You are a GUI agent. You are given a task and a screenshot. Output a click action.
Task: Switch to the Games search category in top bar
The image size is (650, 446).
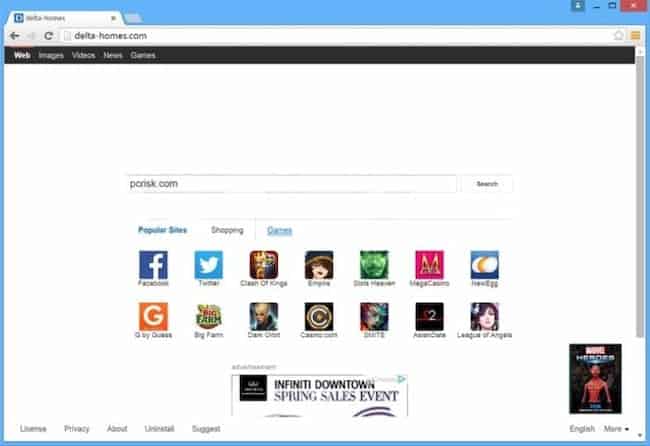pos(143,55)
